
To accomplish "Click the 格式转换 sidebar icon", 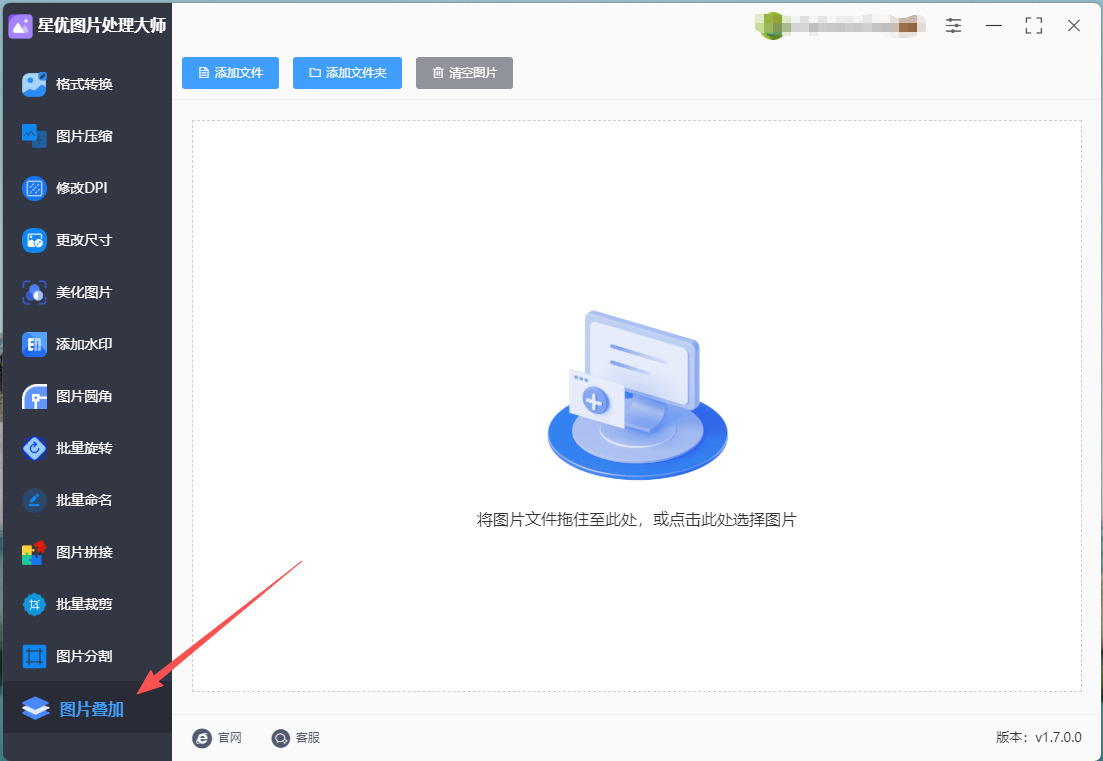I will pos(34,84).
